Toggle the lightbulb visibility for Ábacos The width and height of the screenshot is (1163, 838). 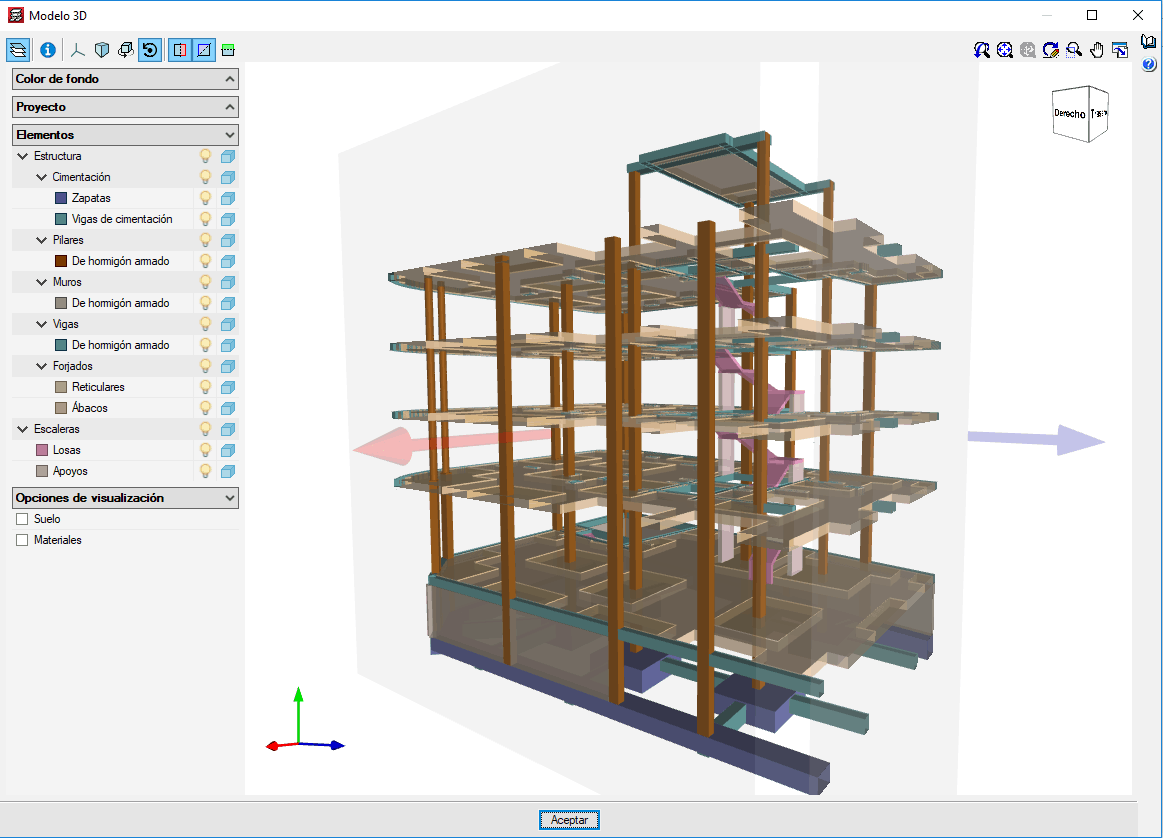[x=205, y=408]
